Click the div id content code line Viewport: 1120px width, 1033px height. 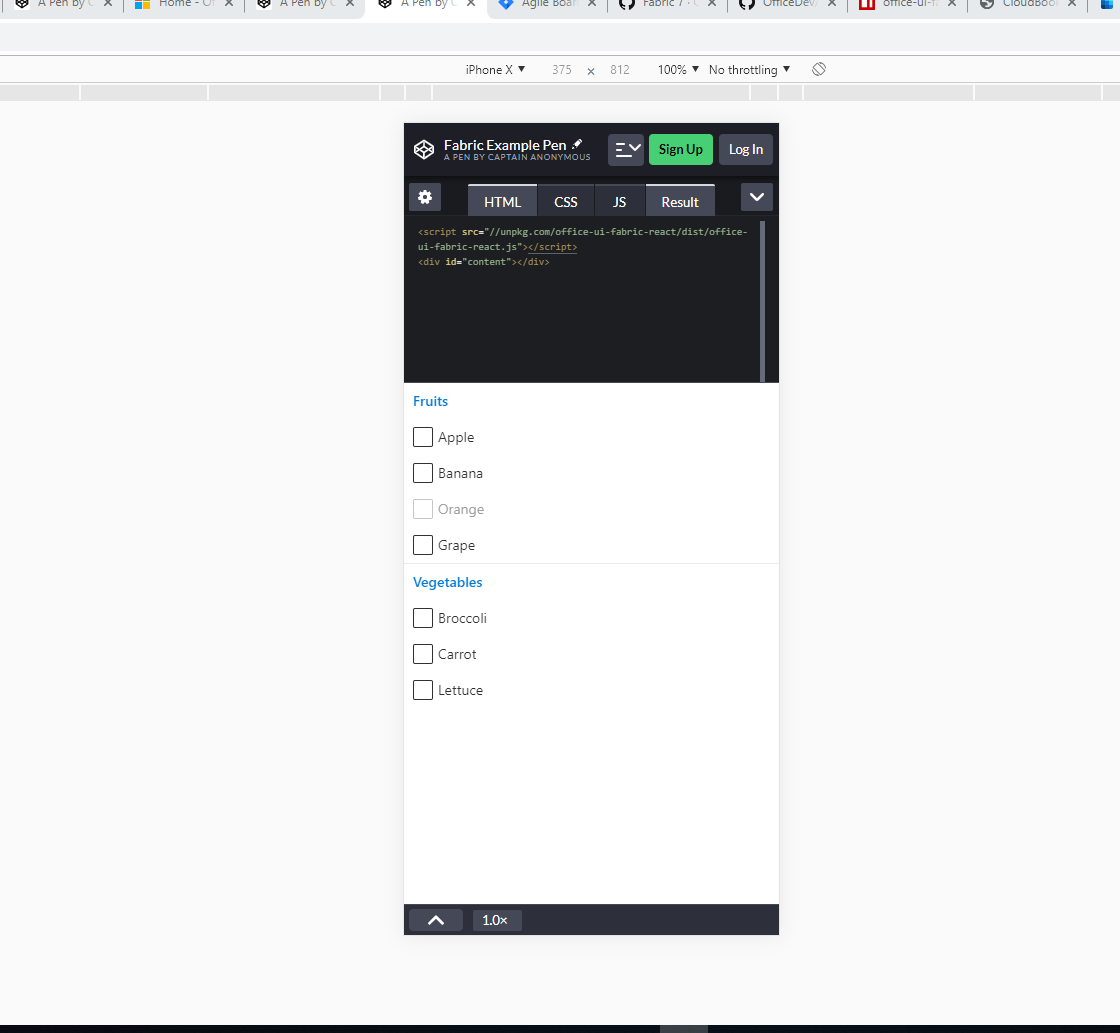[484, 262]
